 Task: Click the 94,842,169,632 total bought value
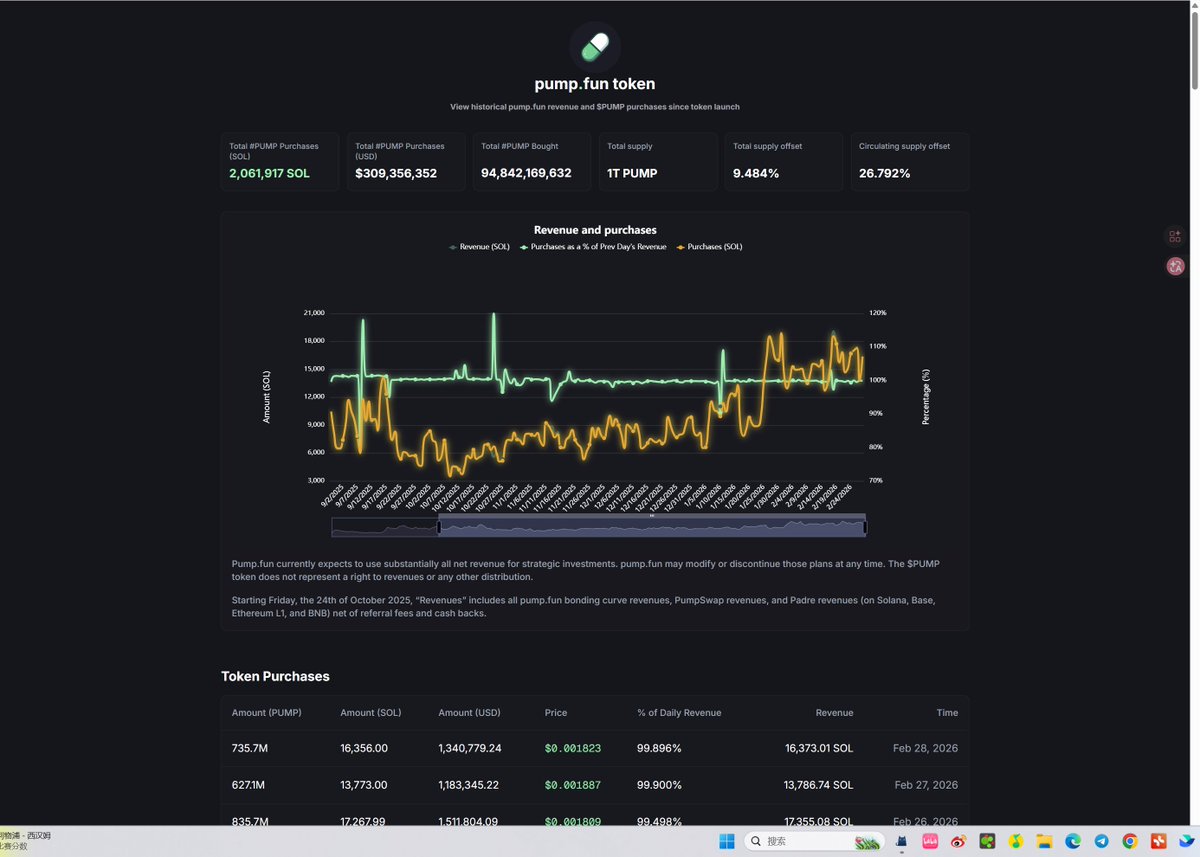[x=526, y=173]
